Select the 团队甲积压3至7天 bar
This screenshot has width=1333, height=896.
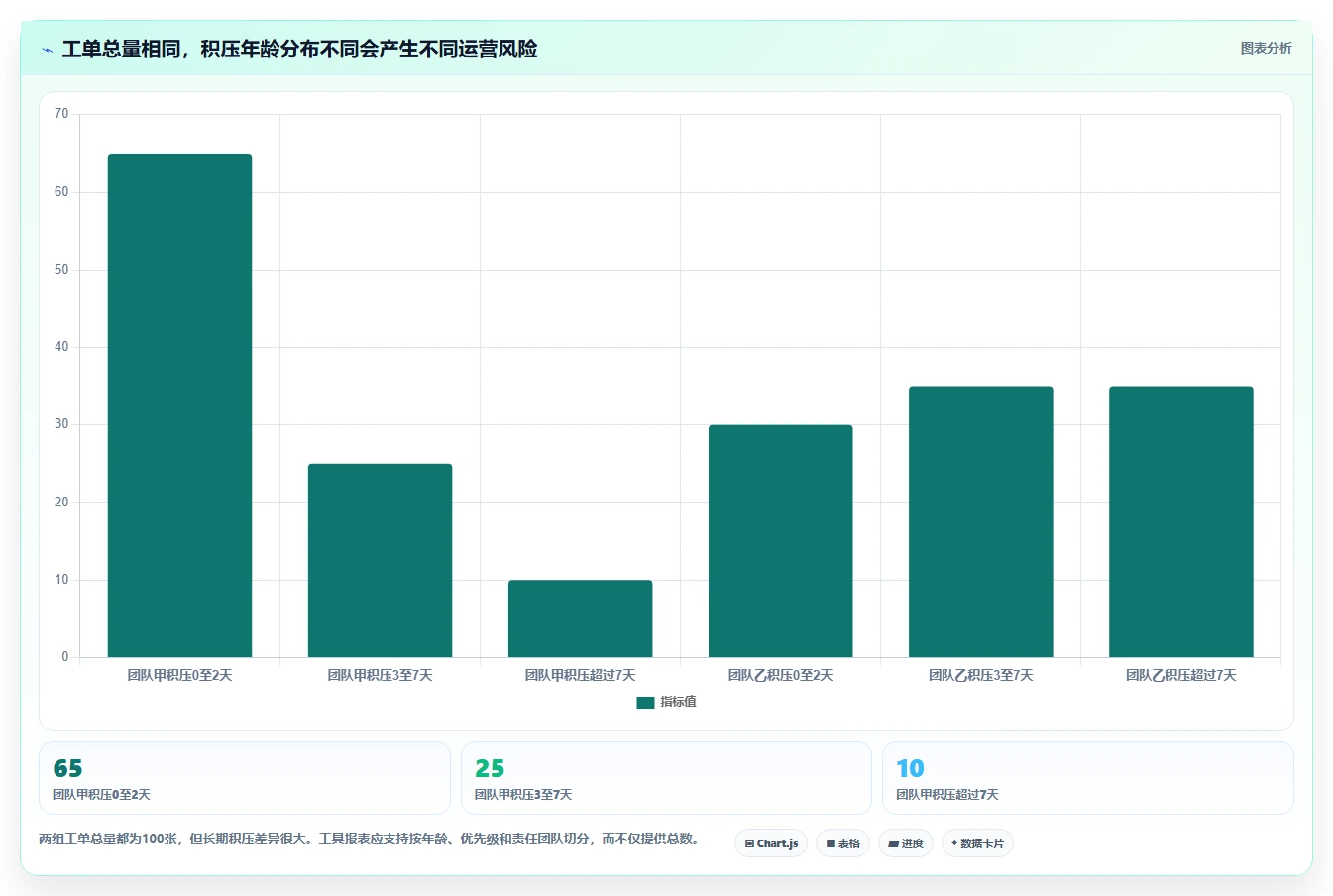pyautogui.click(x=380, y=560)
